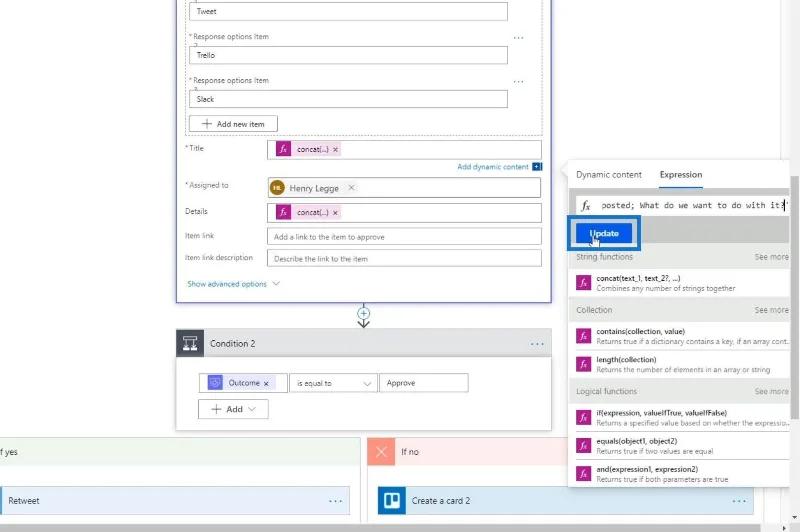Click the Outcome approval icon
The width and height of the screenshot is (800, 532).
pyautogui.click(x=215, y=383)
